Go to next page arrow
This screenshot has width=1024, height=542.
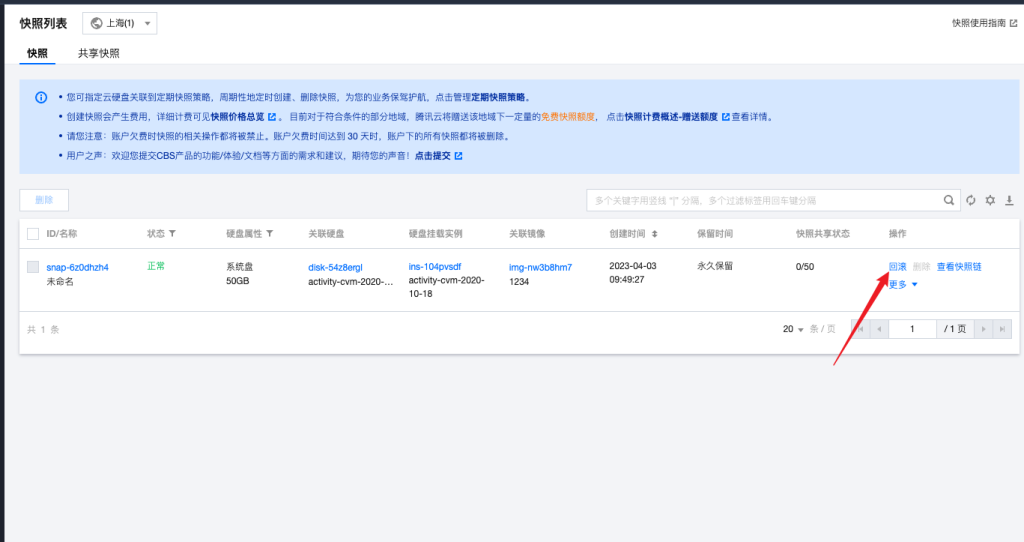pos(984,329)
